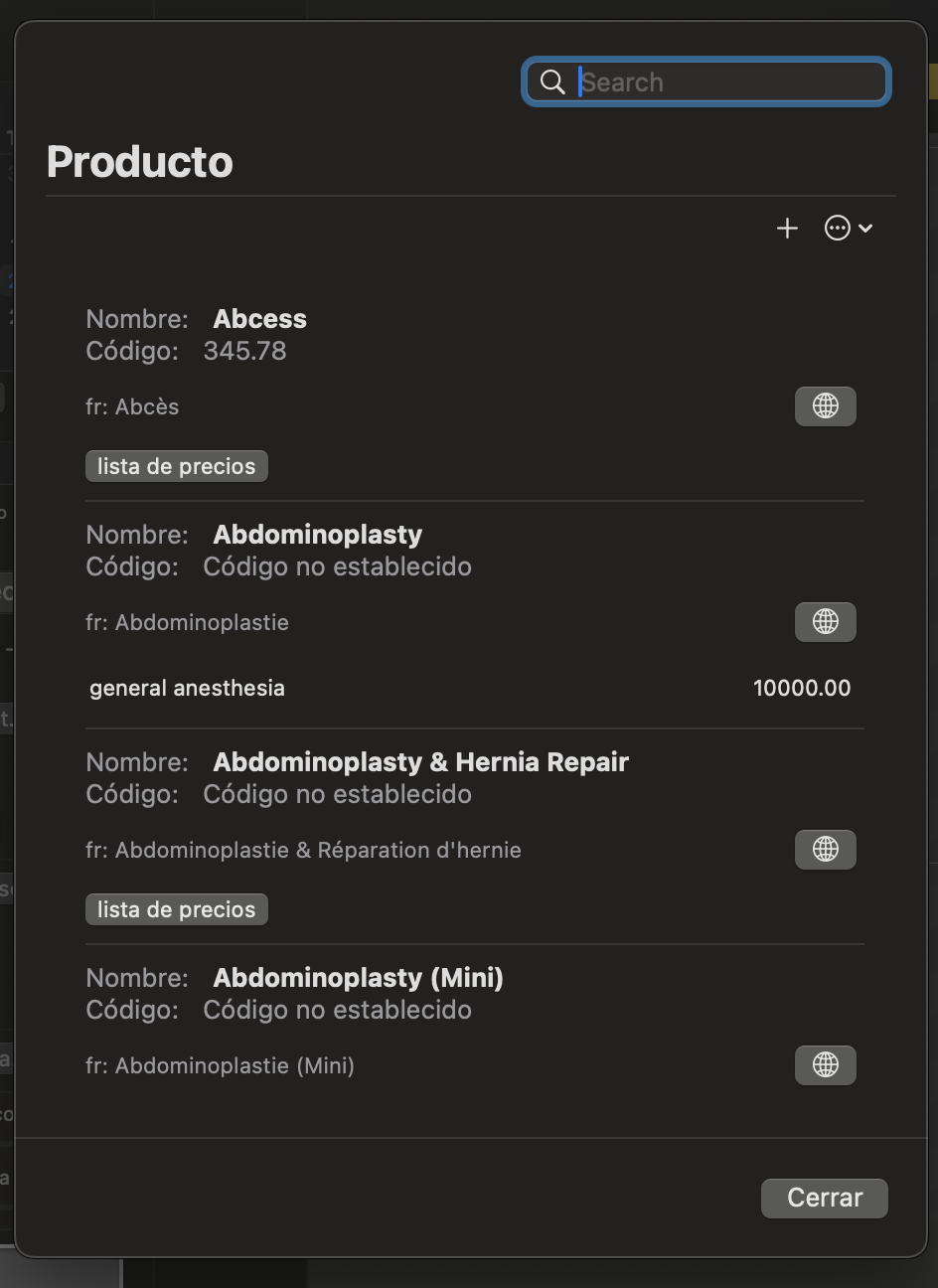Click globe icon for Abdominoplasty (Mini)
Image resolution: width=938 pixels, height=1288 pixels.
(x=825, y=1064)
